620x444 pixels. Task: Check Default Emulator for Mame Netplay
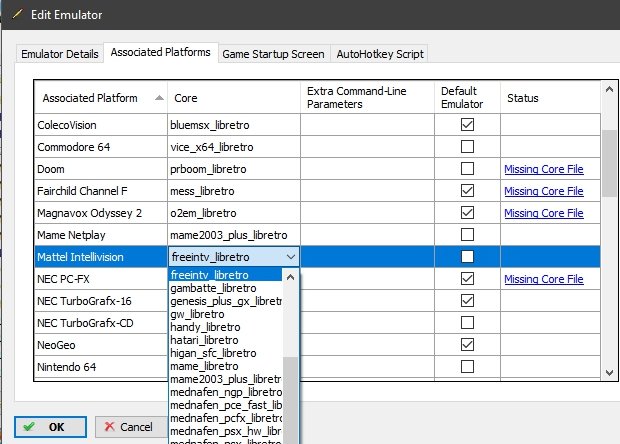pyautogui.click(x=467, y=235)
